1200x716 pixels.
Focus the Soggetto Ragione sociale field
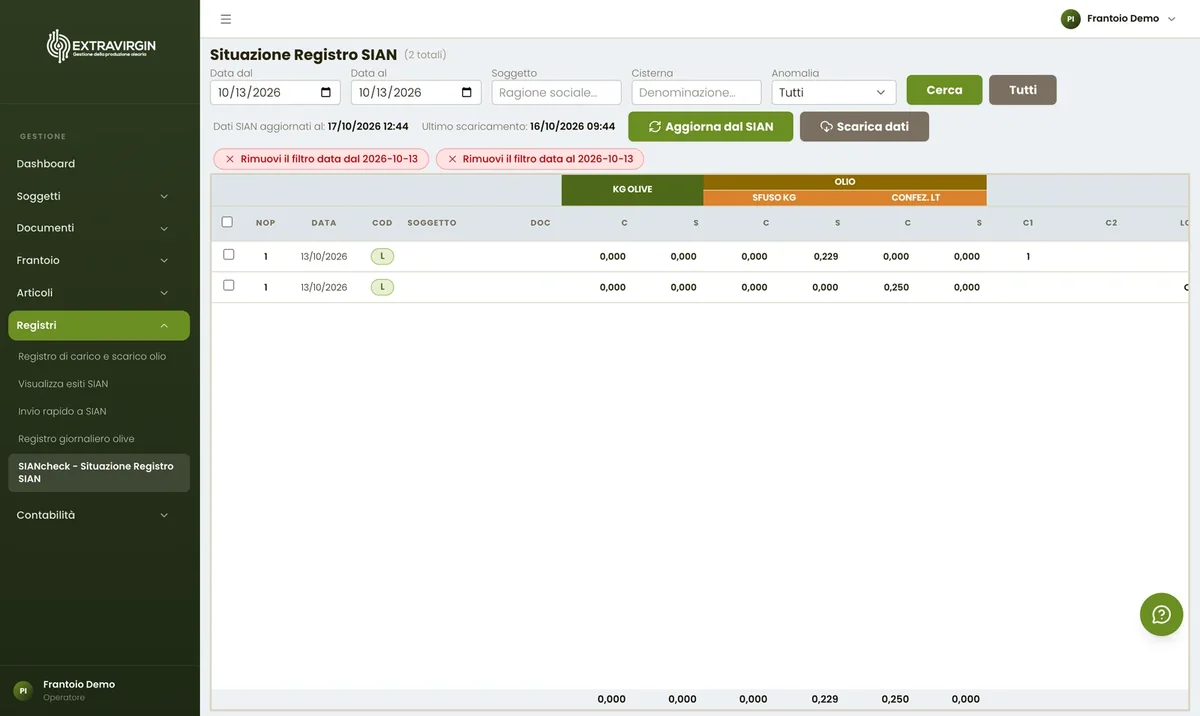(x=556, y=92)
